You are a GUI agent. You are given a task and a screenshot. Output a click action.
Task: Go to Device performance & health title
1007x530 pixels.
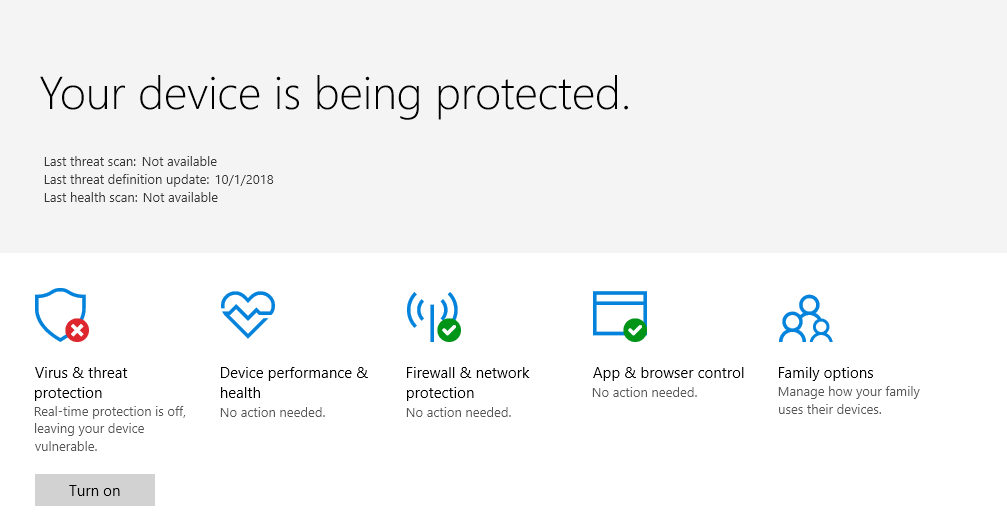[x=293, y=383]
